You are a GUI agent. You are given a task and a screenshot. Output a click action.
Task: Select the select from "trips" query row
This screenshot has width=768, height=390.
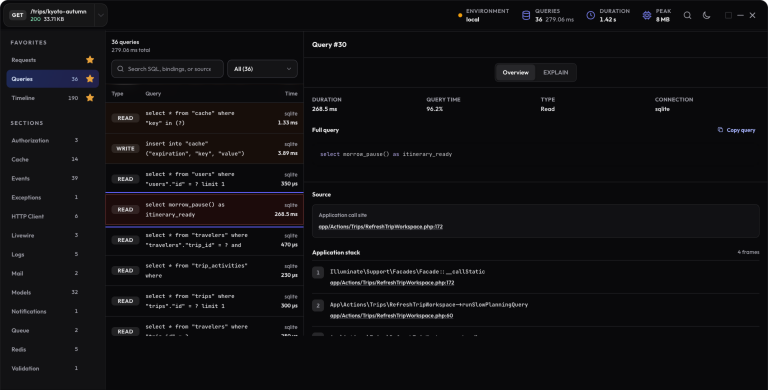[205, 301]
